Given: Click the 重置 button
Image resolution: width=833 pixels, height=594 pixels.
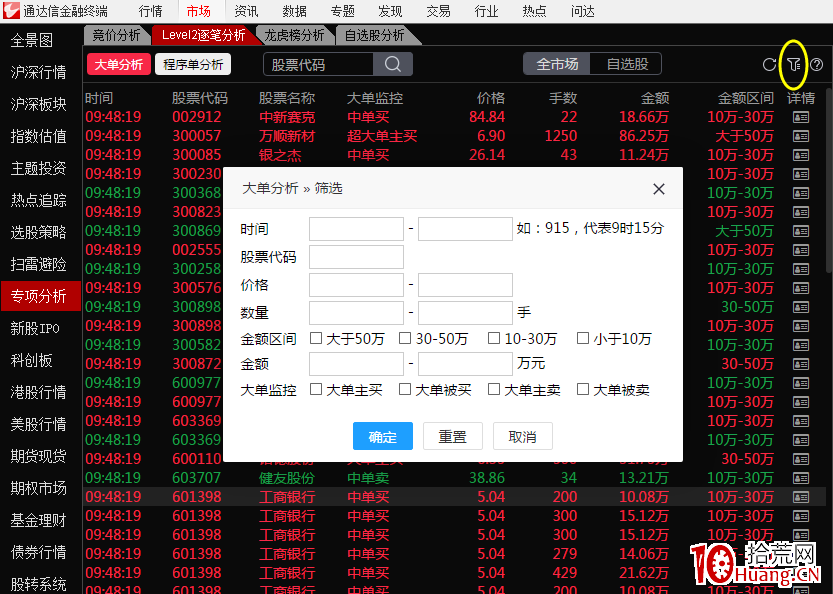Looking at the screenshot, I should pyautogui.click(x=453, y=436).
